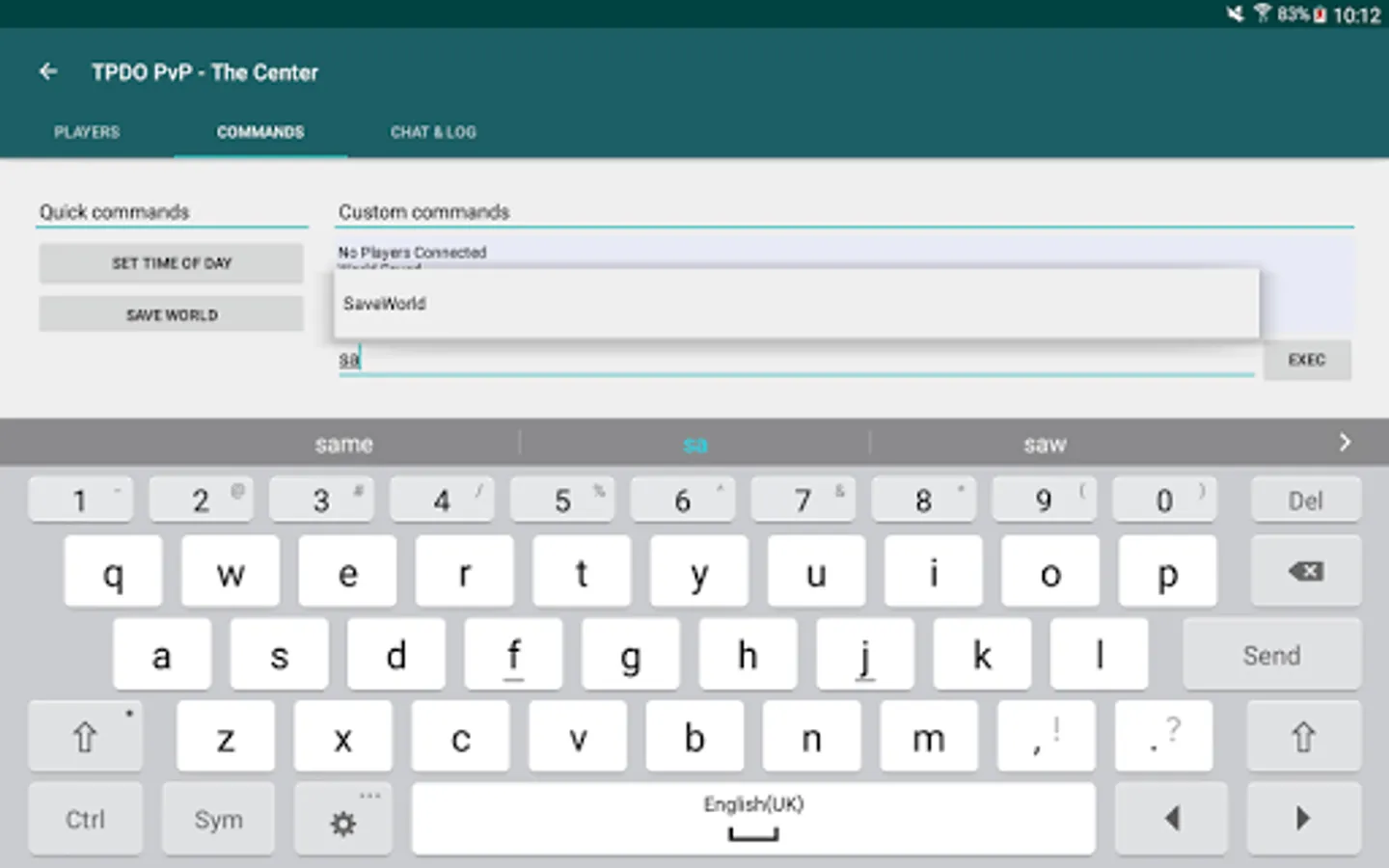Choose the suggestion word 'same'
The image size is (1389, 868).
[x=343, y=443]
